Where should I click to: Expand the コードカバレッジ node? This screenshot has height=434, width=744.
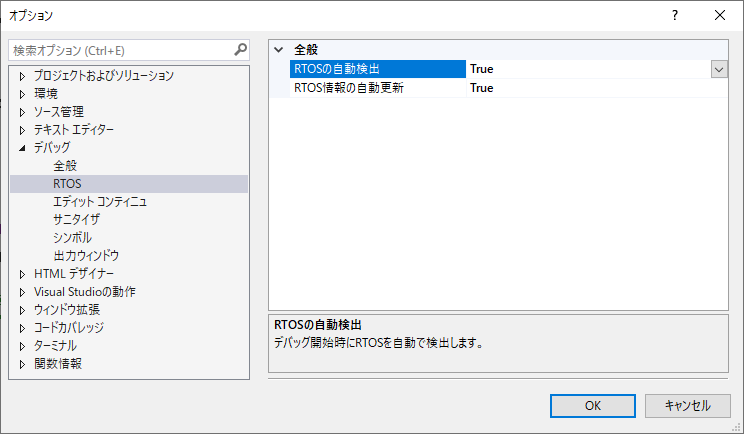23,328
